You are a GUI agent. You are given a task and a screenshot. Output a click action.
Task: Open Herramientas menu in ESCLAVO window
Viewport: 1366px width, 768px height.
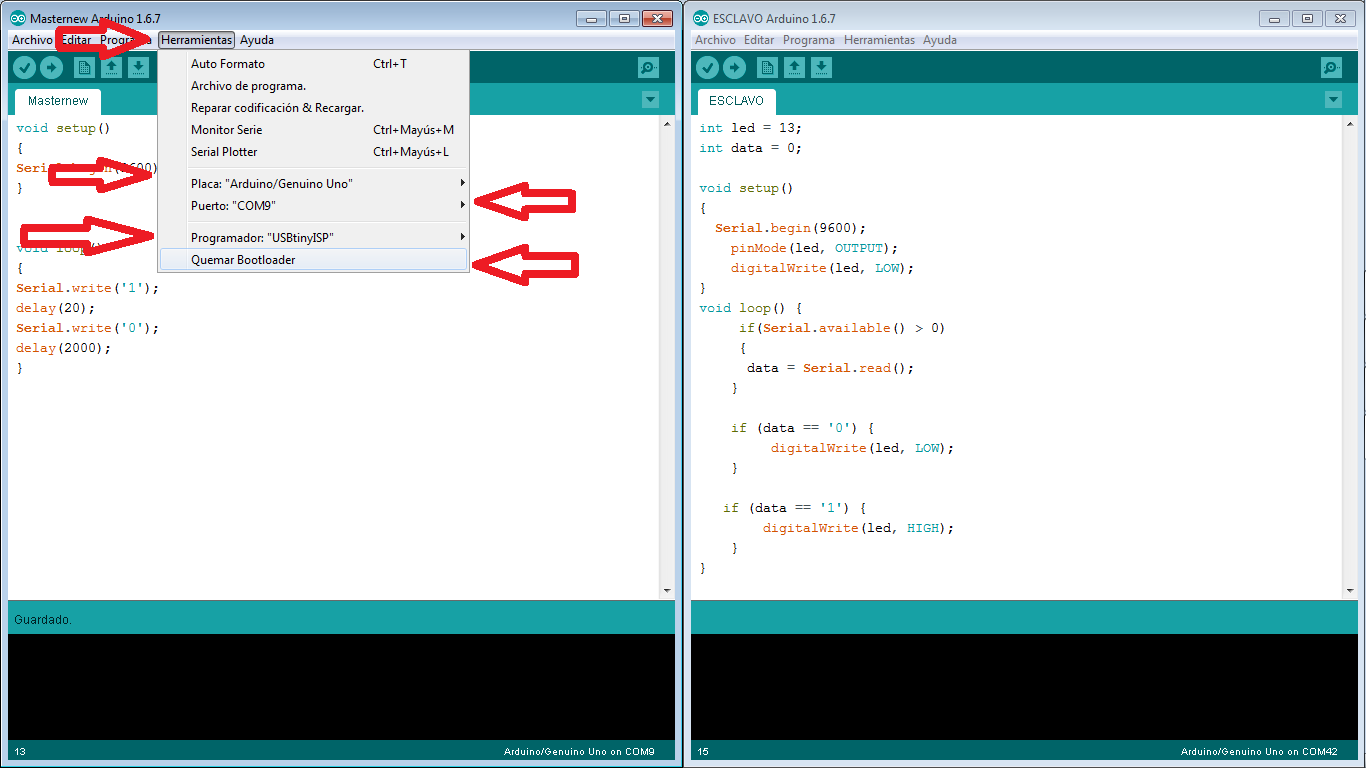point(879,40)
